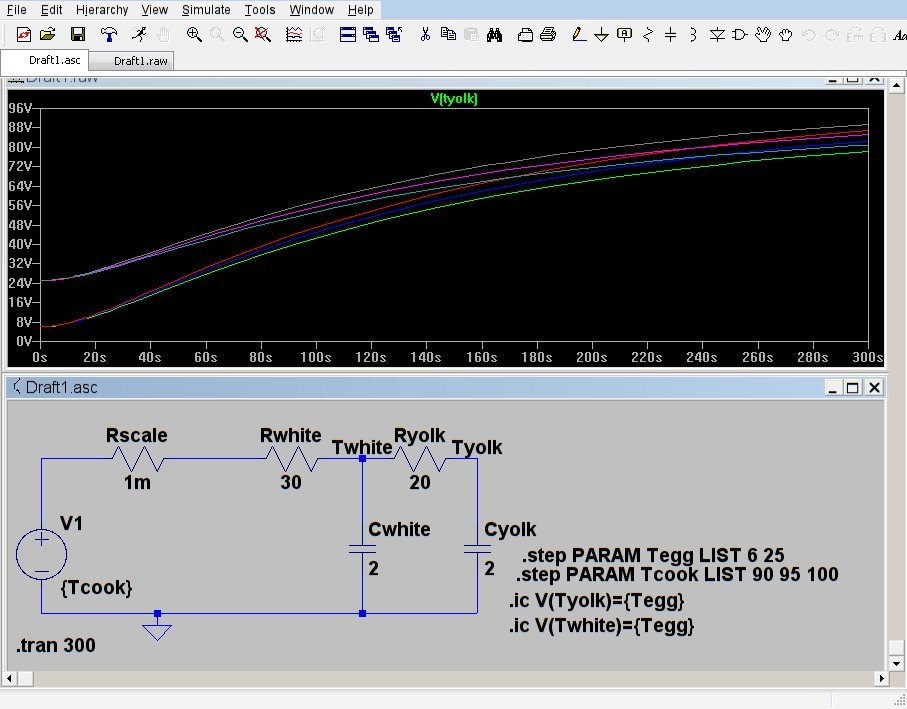The width and height of the screenshot is (907, 709).
Task: Pick the resistor component tool
Action: point(648,34)
